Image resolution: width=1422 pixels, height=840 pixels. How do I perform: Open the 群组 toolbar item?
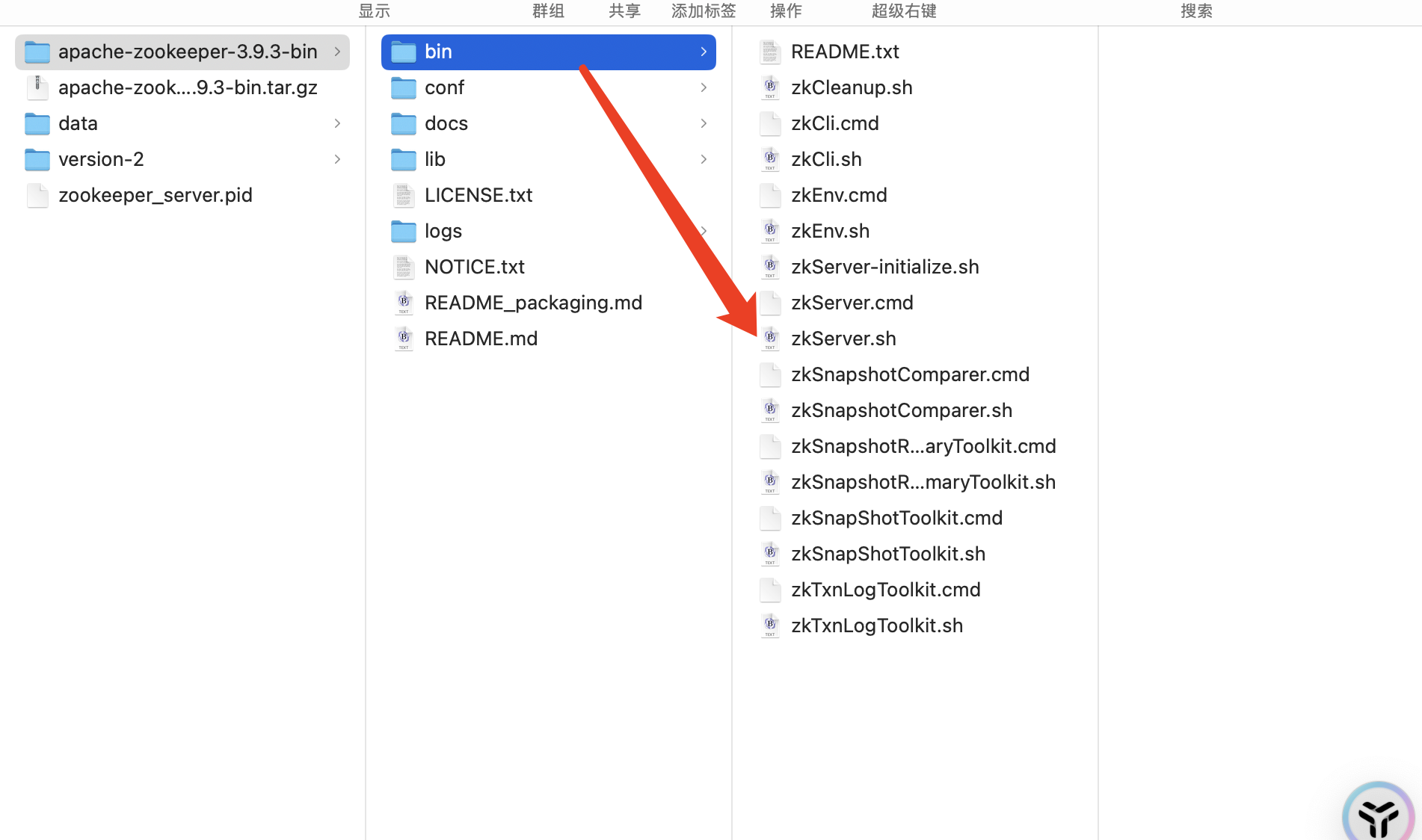548,10
